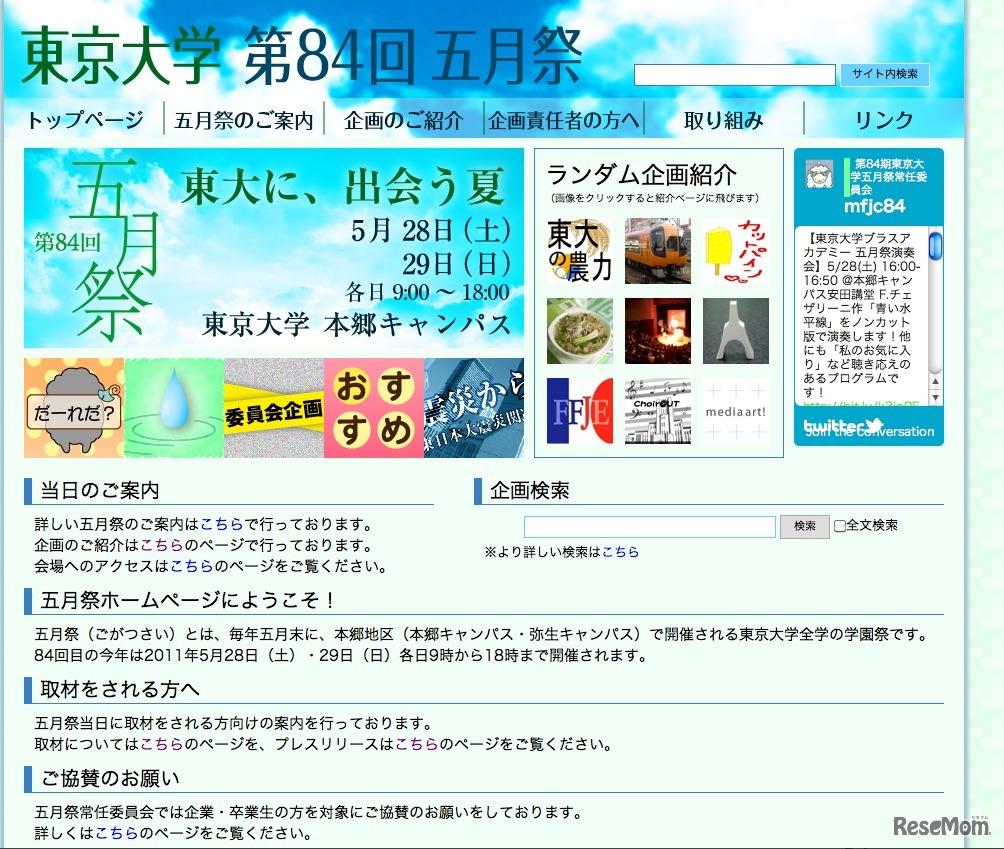Open the orange train photo thumbnail
Screen dimensions: 1004x849
tap(658, 250)
